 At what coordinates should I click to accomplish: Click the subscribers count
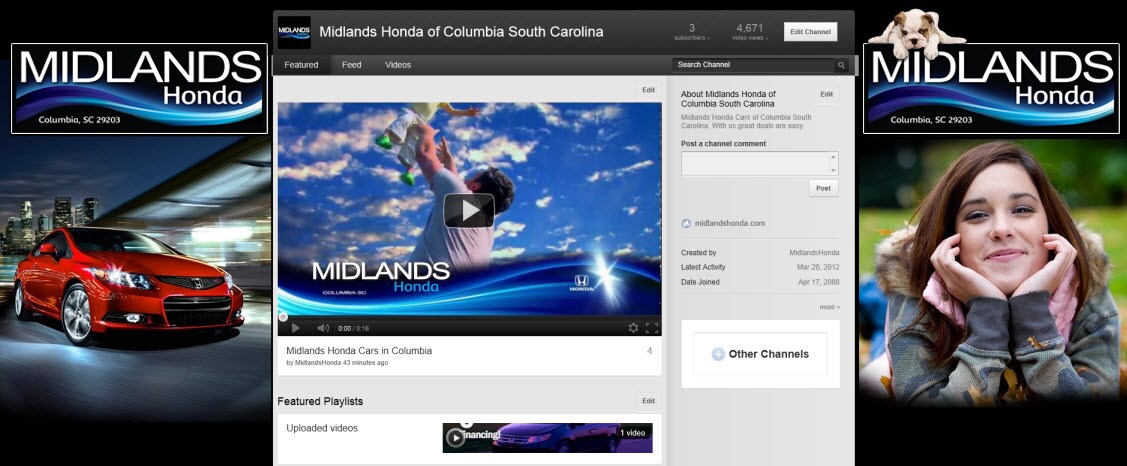click(691, 32)
